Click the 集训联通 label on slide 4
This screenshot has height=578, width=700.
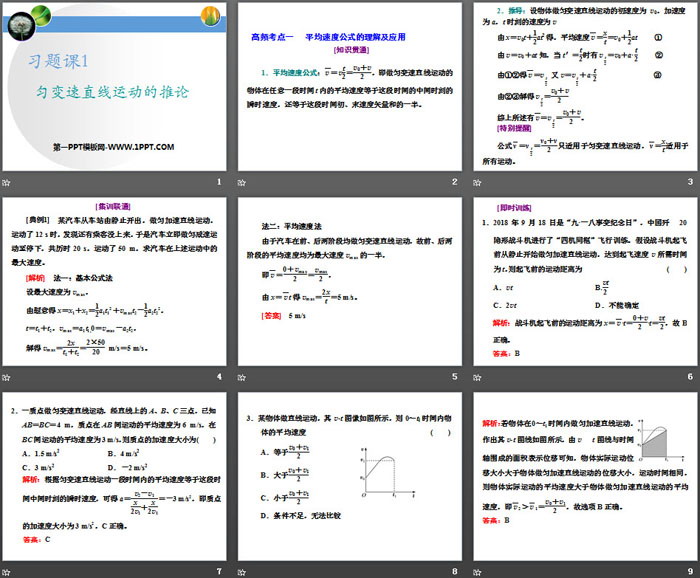(x=113, y=206)
